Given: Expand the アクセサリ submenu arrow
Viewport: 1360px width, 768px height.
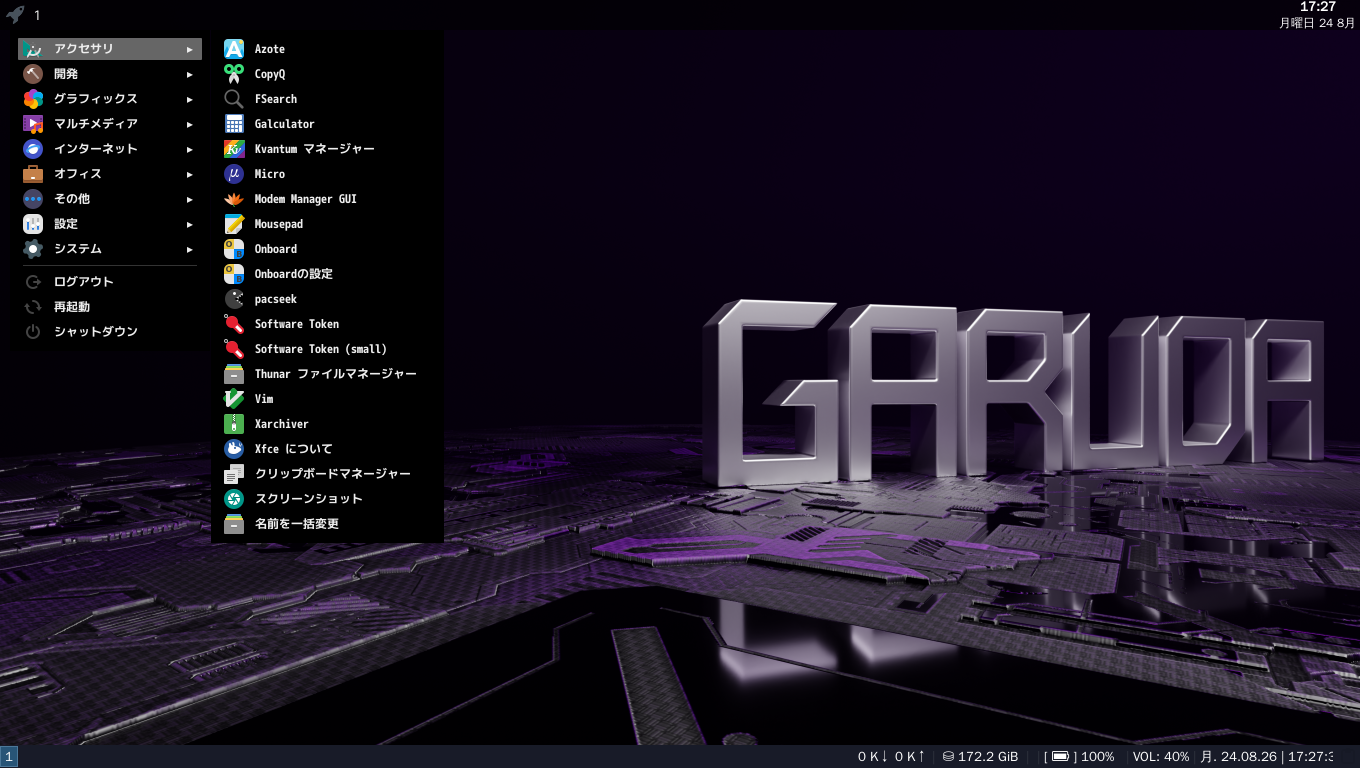Looking at the screenshot, I should tap(190, 49).
